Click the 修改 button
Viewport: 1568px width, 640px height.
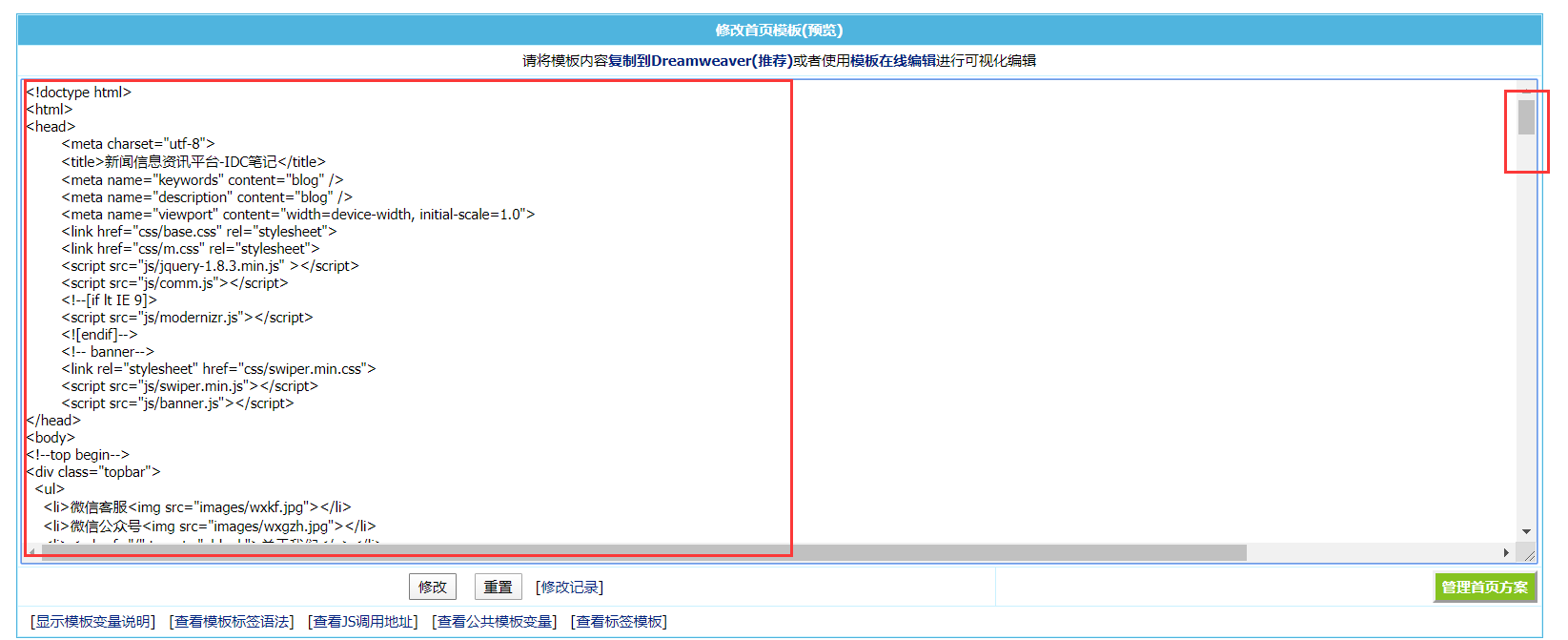coord(433,587)
